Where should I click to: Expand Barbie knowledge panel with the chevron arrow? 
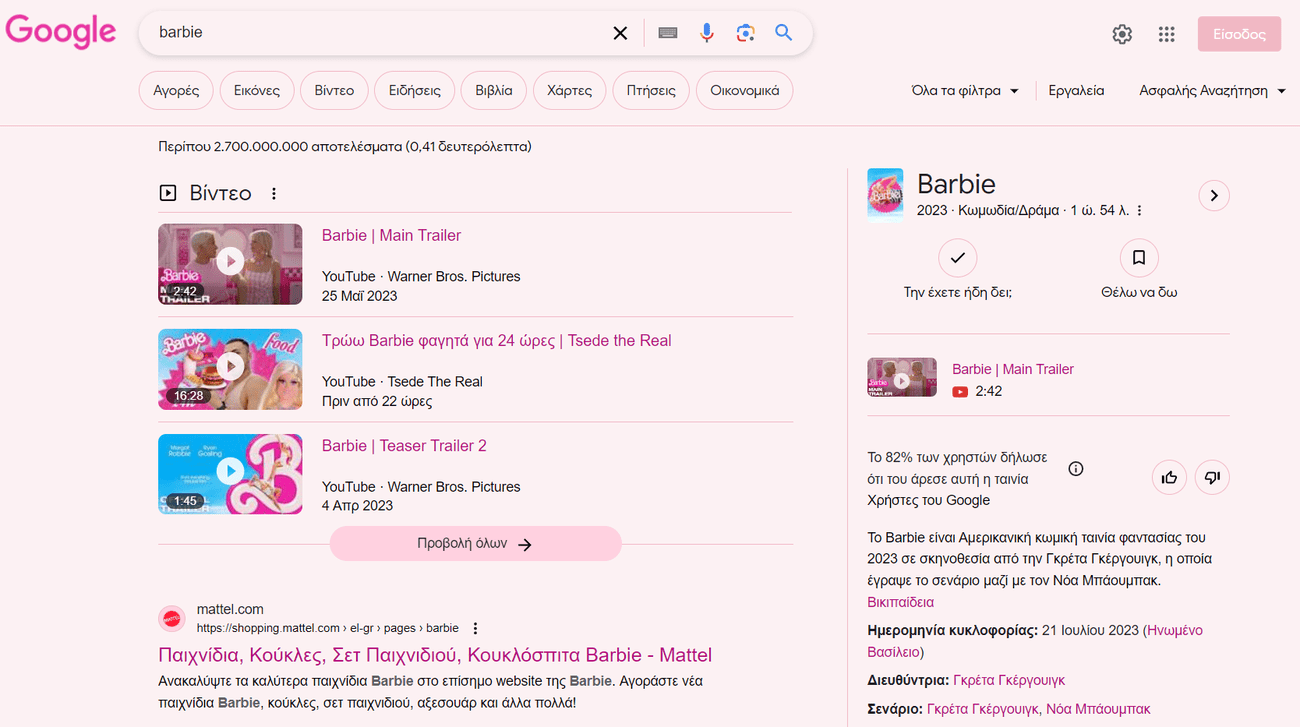[x=1213, y=195]
